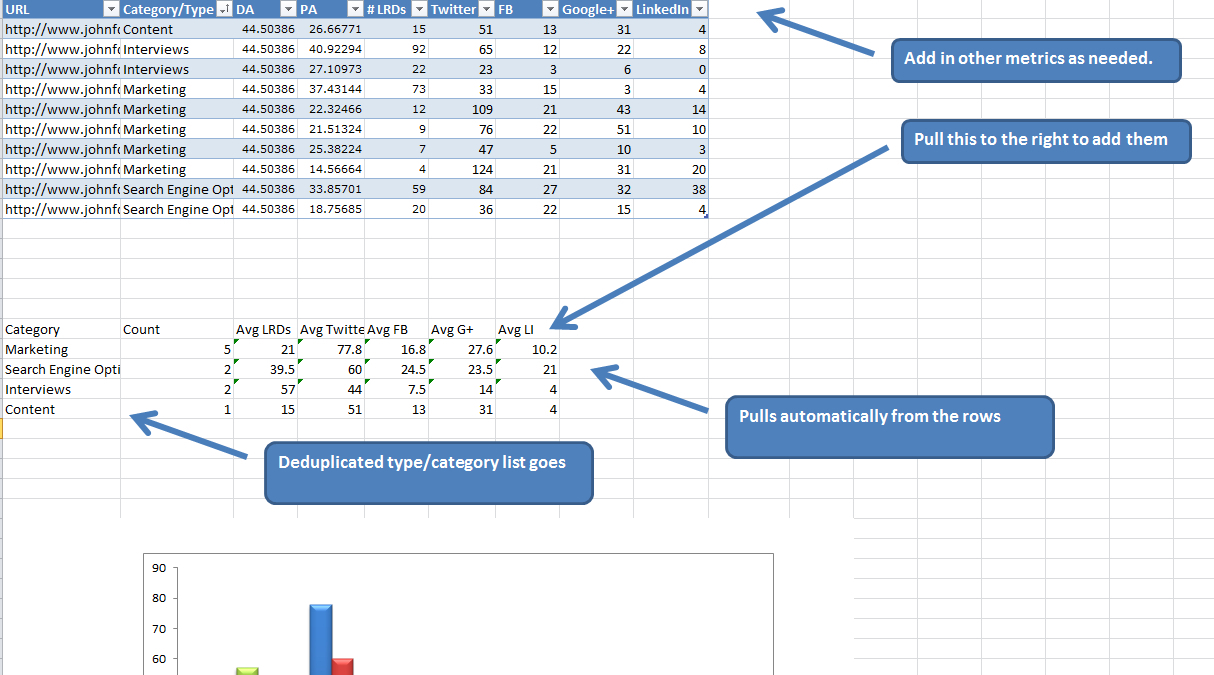Open the LinkedIn column filter arrow
1214x675 pixels.
698,9
